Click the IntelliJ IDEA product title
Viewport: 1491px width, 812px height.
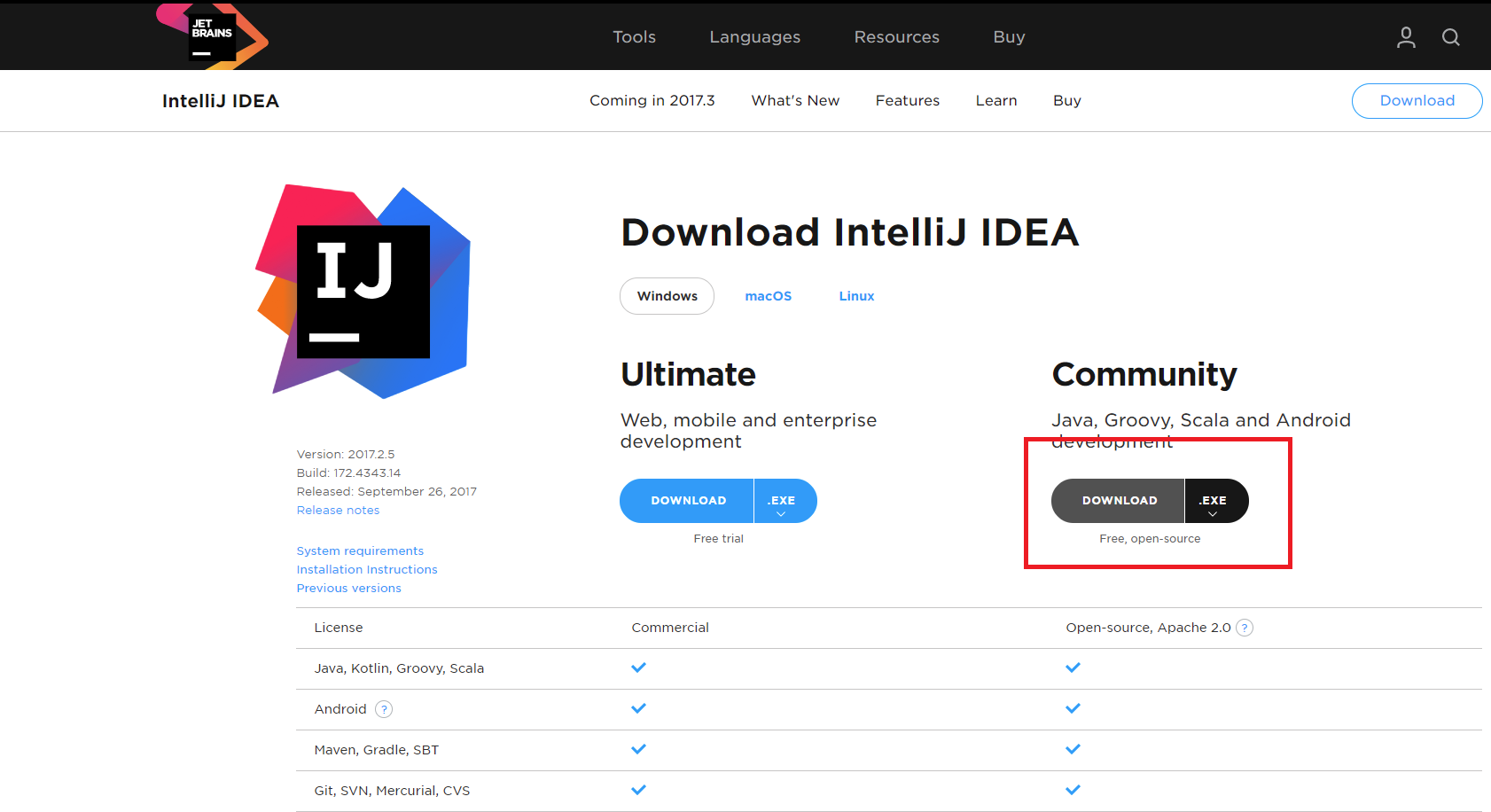point(221,101)
